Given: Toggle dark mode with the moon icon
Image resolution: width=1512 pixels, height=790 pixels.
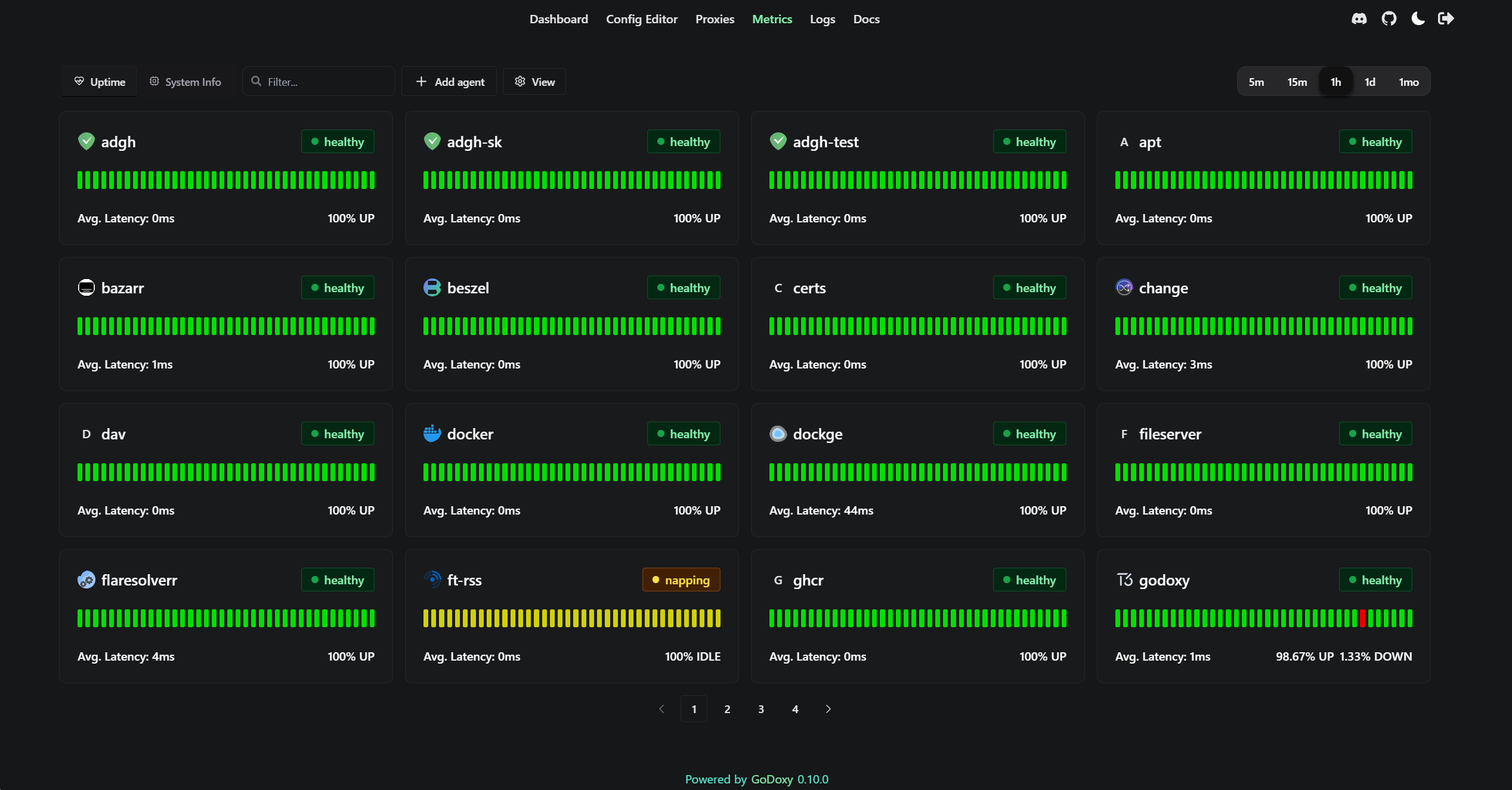Looking at the screenshot, I should [x=1417, y=18].
